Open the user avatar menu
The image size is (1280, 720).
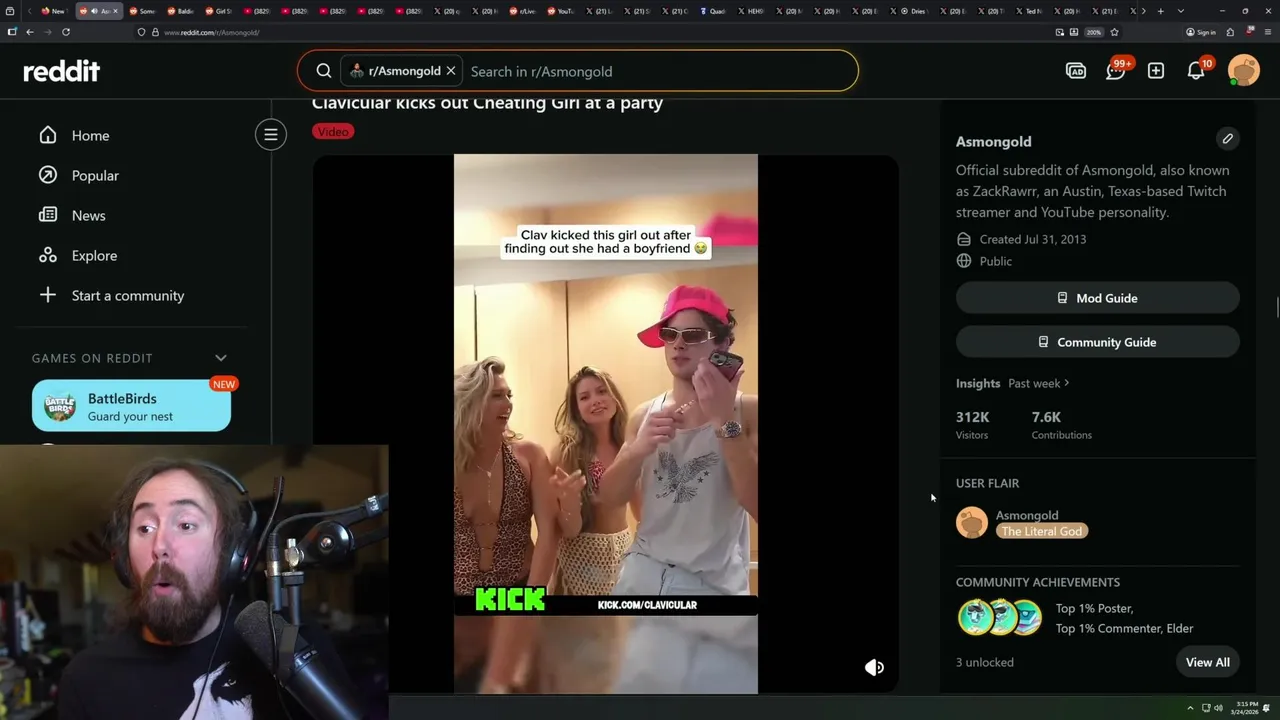click(1244, 71)
